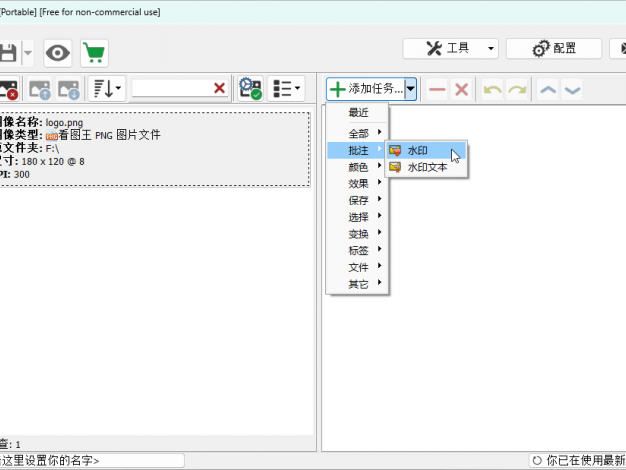Open the sort order dropdown

[107, 89]
